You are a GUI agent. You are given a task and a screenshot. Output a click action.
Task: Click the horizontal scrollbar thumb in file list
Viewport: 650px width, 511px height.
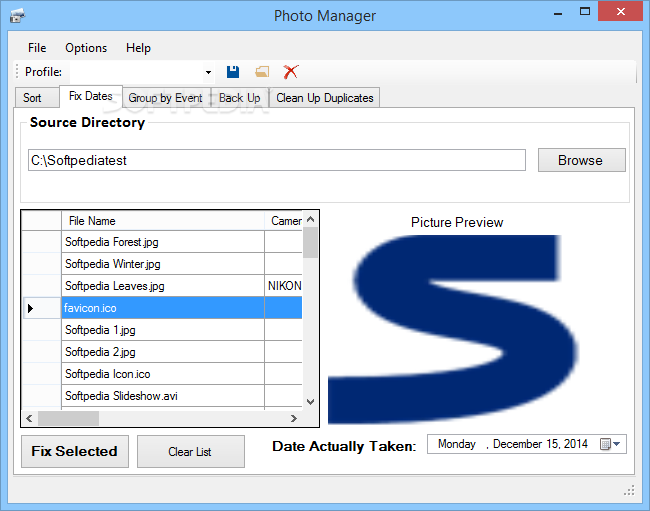(x=68, y=419)
